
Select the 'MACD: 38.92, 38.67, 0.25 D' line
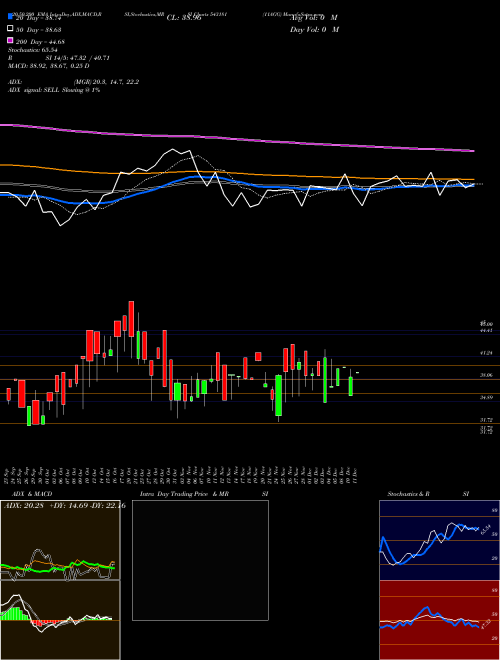(48, 66)
